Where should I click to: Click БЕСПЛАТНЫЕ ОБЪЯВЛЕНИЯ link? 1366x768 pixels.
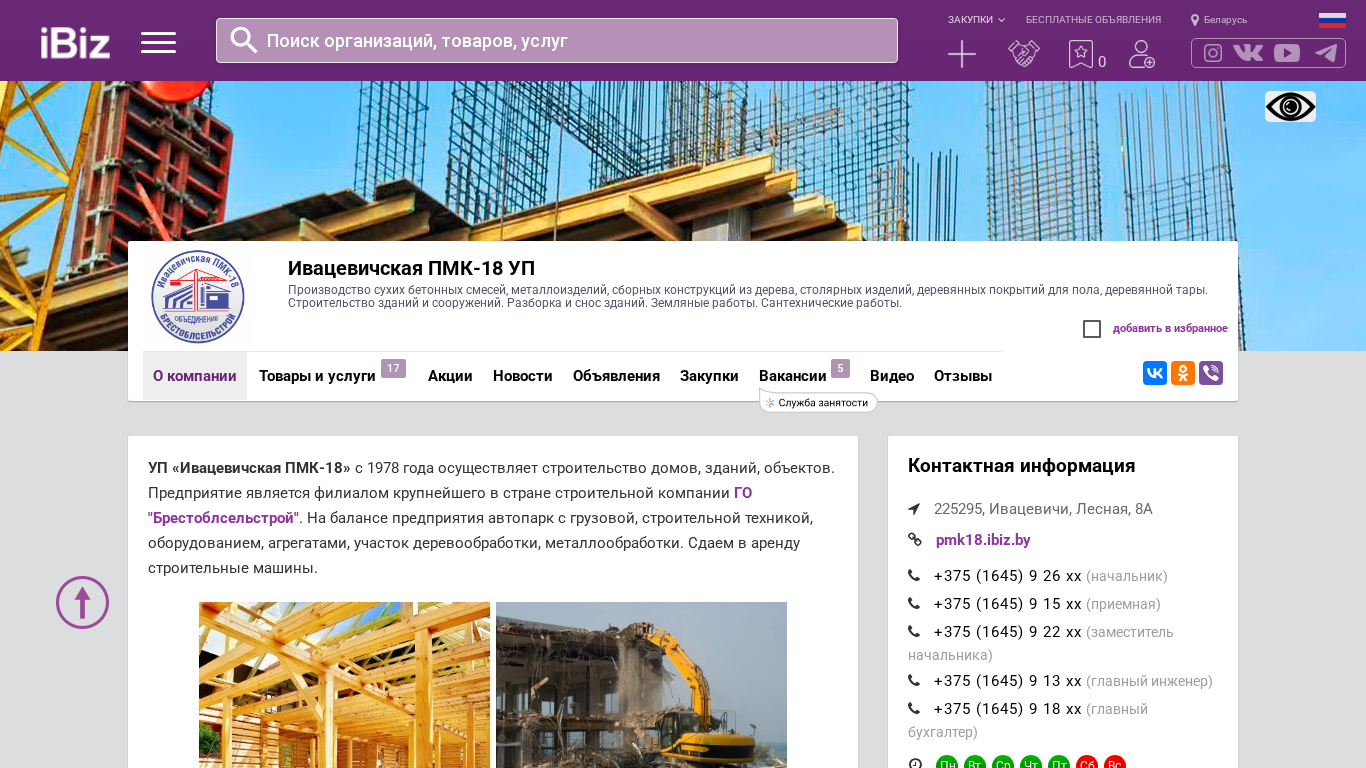click(1093, 20)
